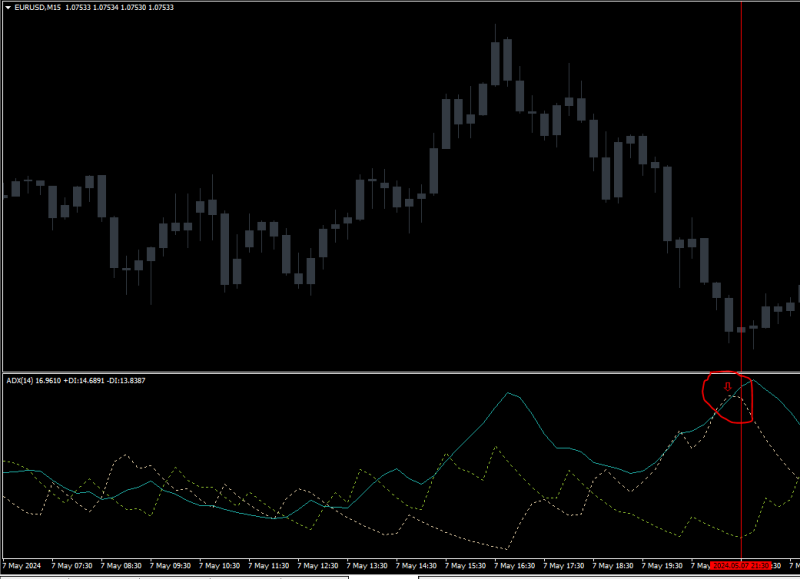This screenshot has width=800, height=579.
Task: Click the 7 May 09:30 time axis label
Action: click(x=170, y=566)
